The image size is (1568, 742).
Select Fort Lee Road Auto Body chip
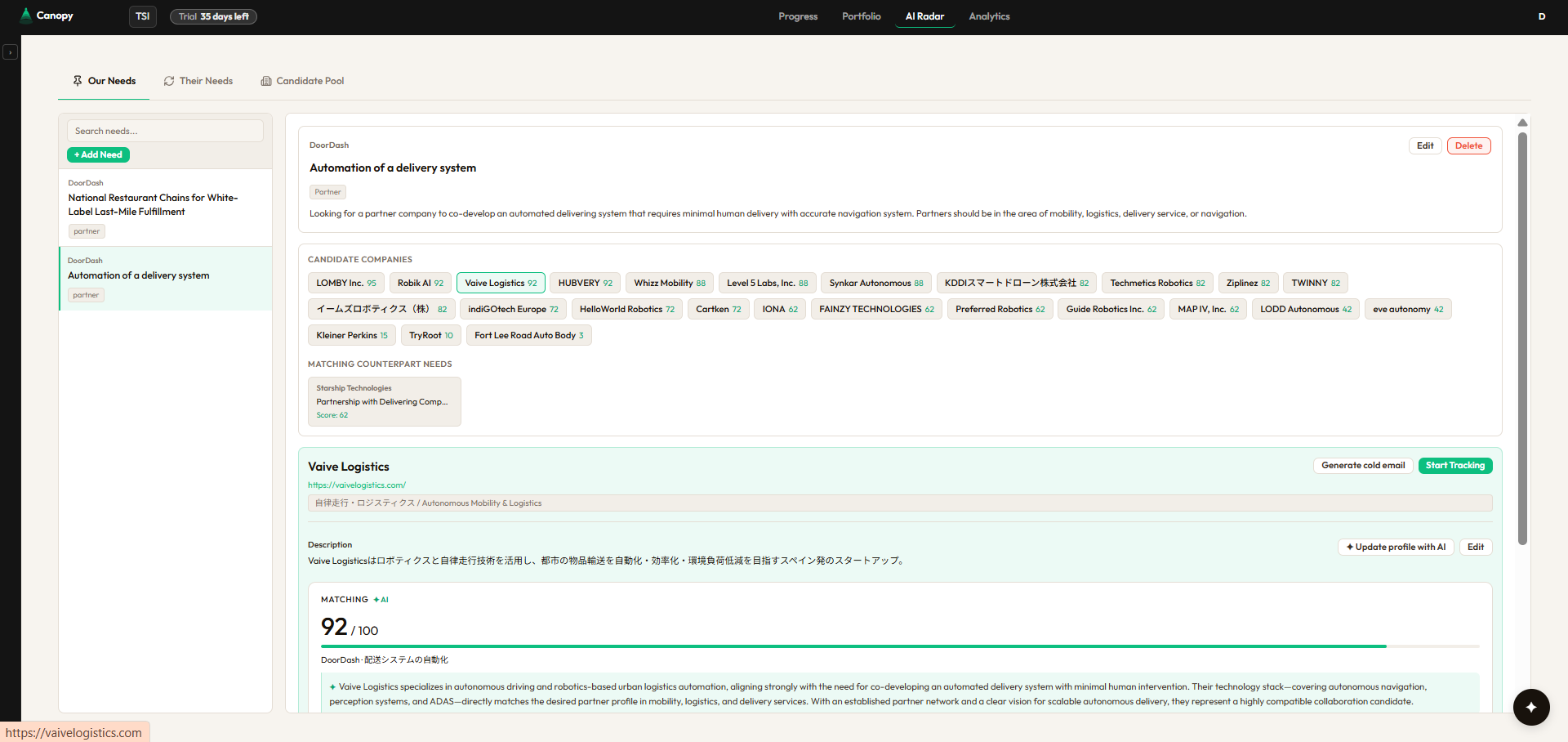528,335
